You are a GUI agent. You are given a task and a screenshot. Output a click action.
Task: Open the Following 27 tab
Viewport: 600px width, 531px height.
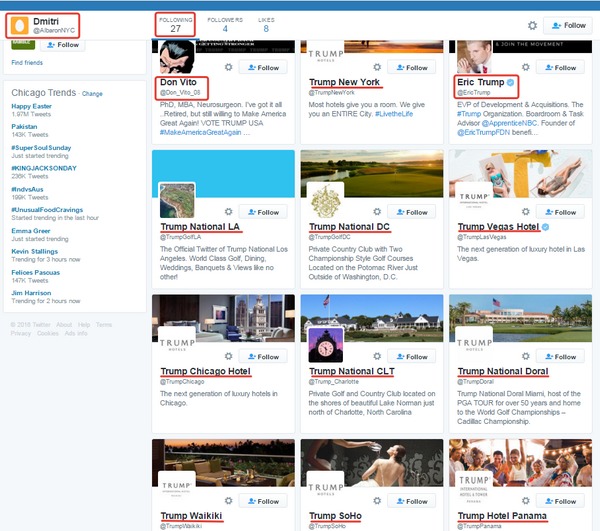pos(176,25)
